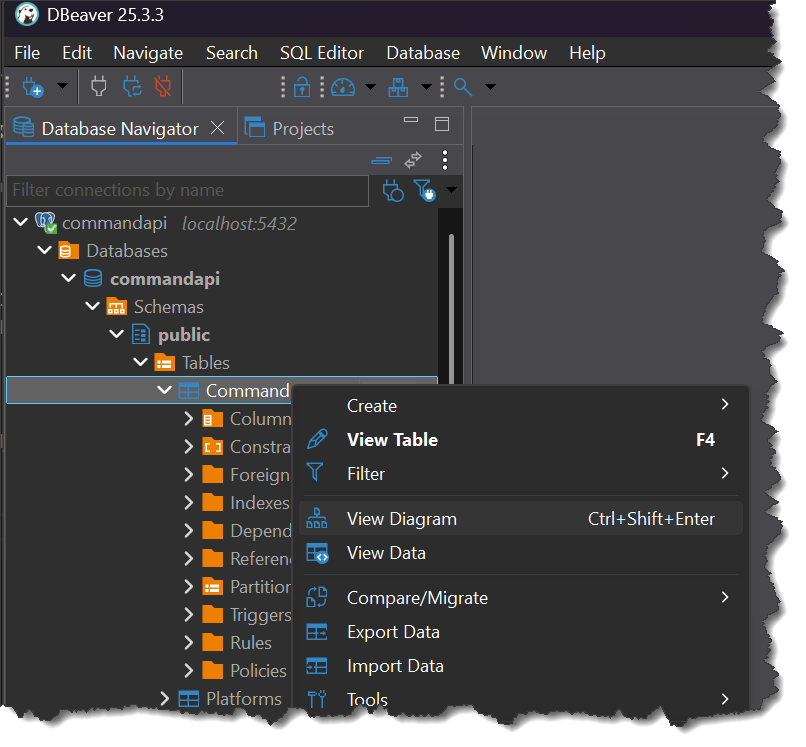Click the navigator vertical scrollbar
This screenshot has width=806, height=747.
451,300
